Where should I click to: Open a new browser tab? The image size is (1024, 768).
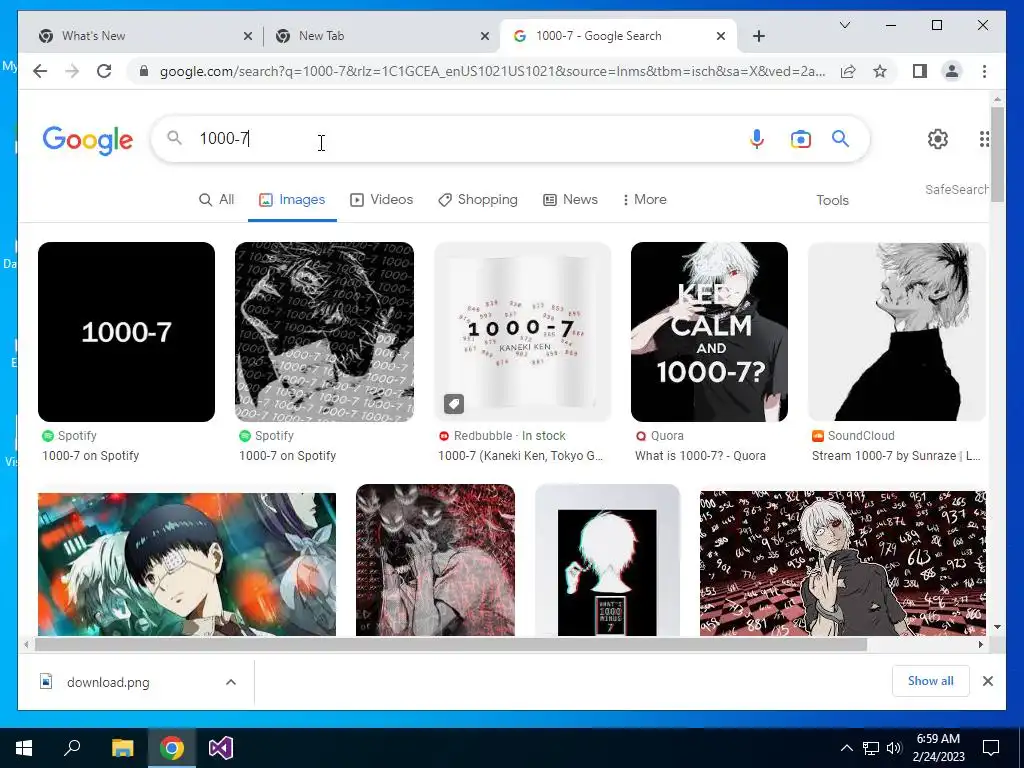pos(758,36)
